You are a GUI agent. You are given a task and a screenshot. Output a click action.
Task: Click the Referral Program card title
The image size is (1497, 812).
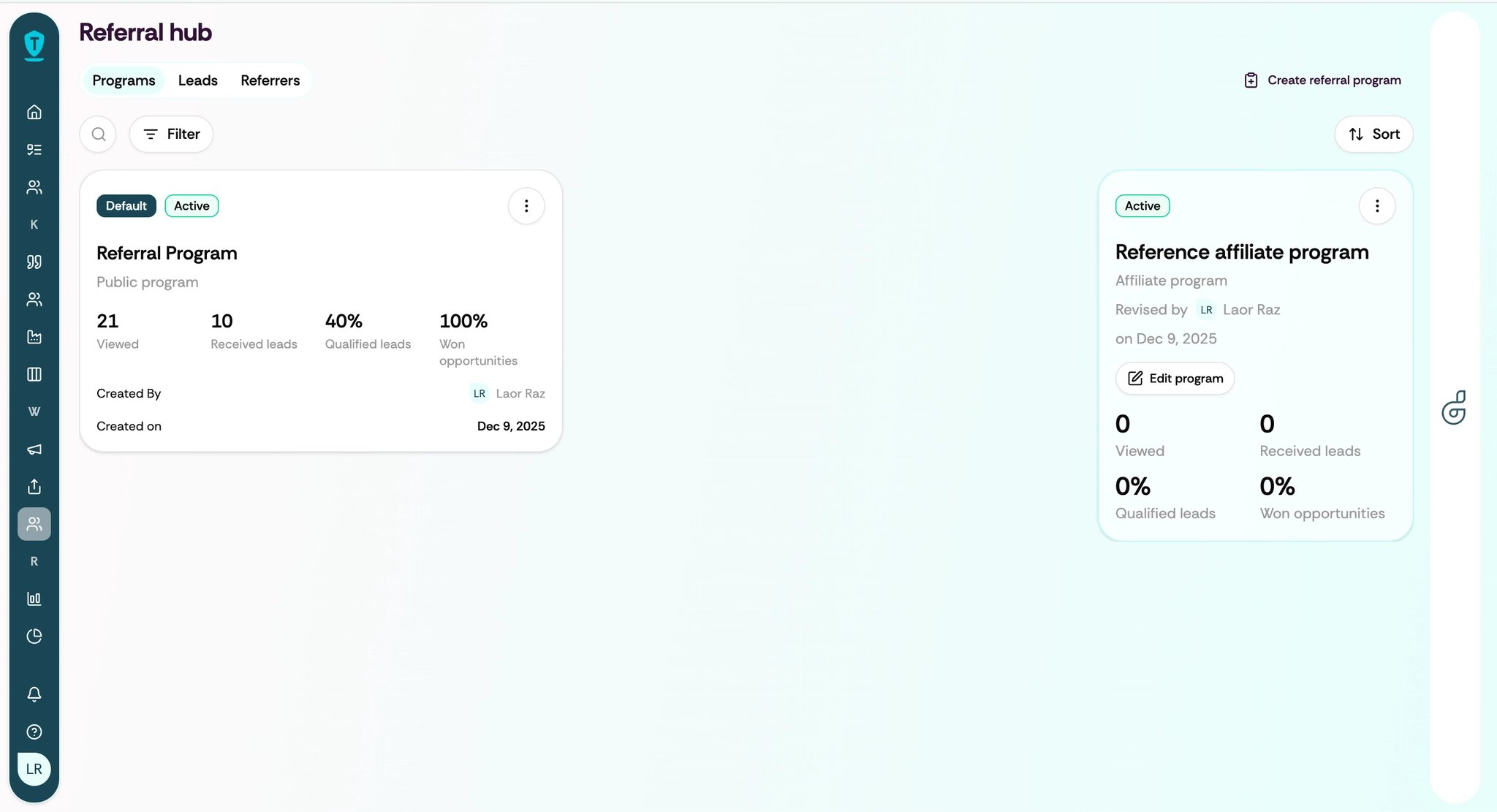167,254
